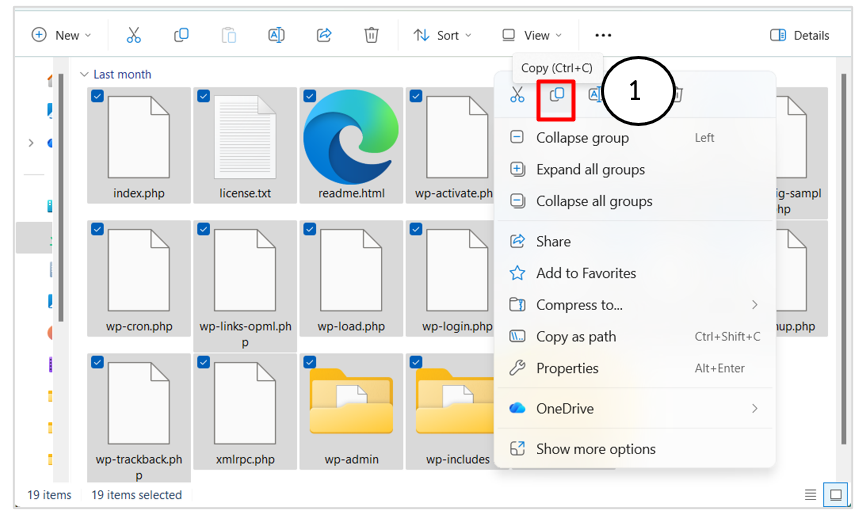Click the Cut icon in the toolbar
Screen dimensions: 860x512
click(133, 35)
